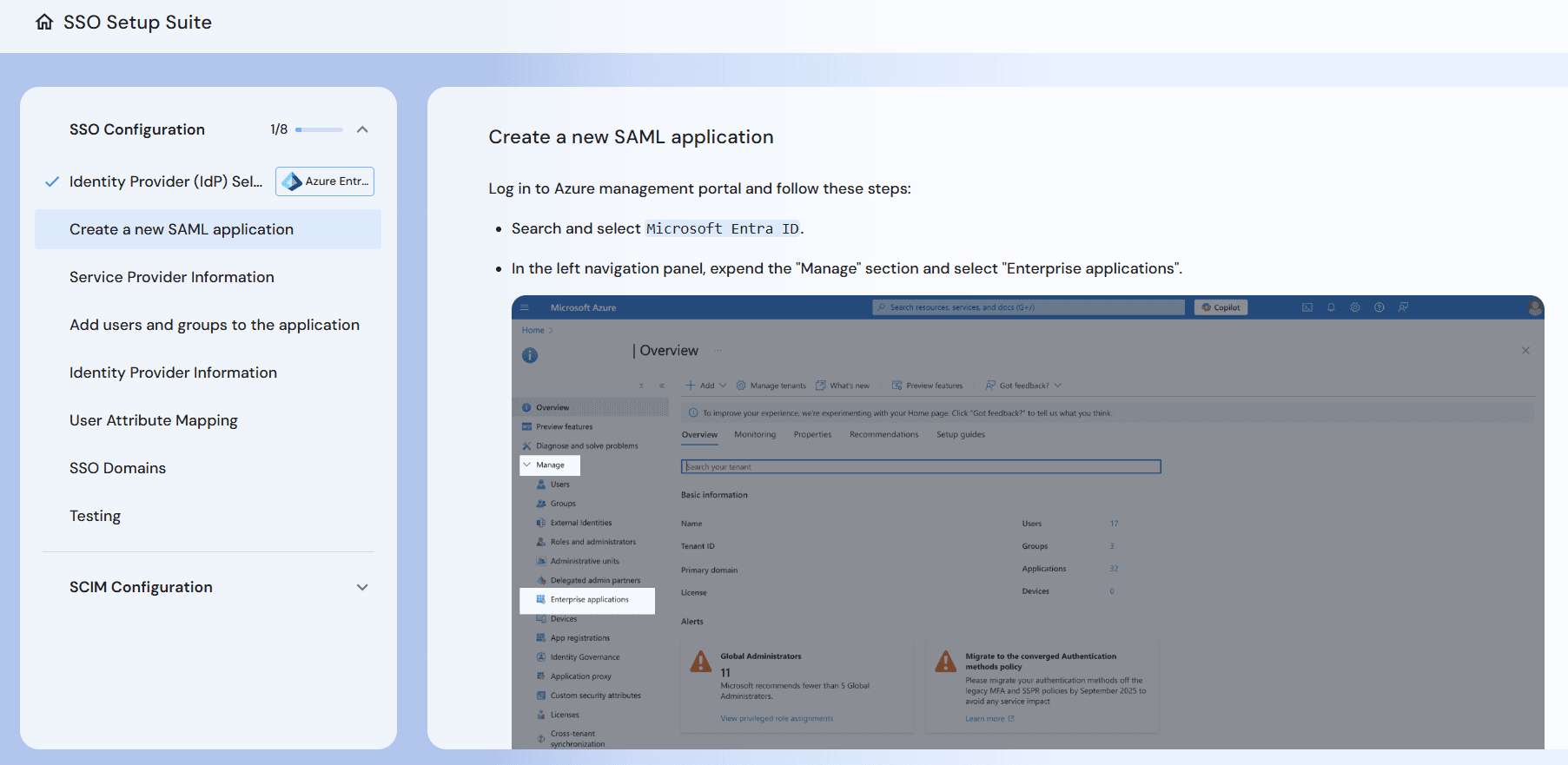
Task: Open the Testing step
Action: tap(95, 516)
